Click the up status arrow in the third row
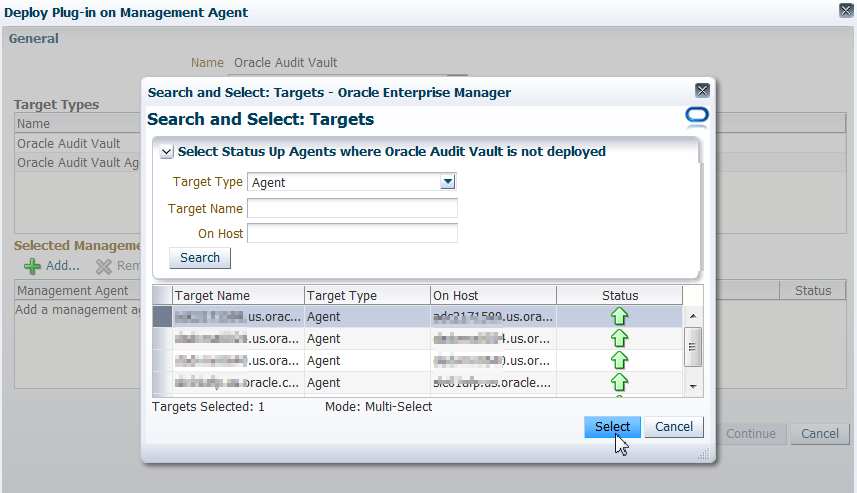This screenshot has height=493, width=857. (619, 360)
